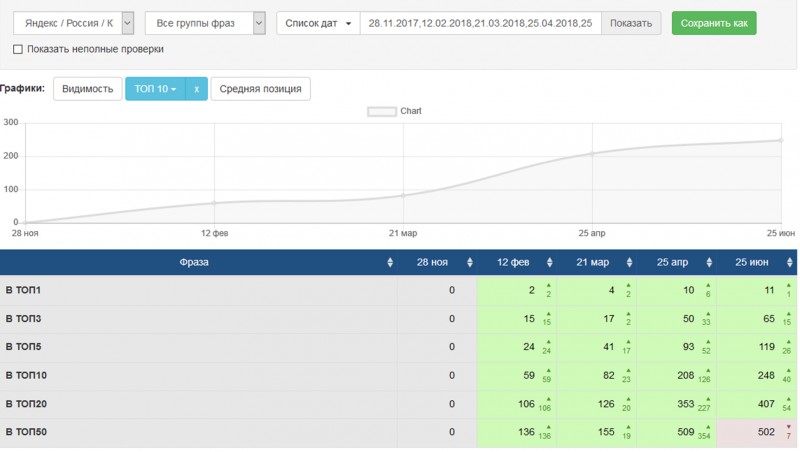Viewport: 800px width, 452px height.
Task: Open the Все группы фраз dropdown
Action: click(x=205, y=23)
